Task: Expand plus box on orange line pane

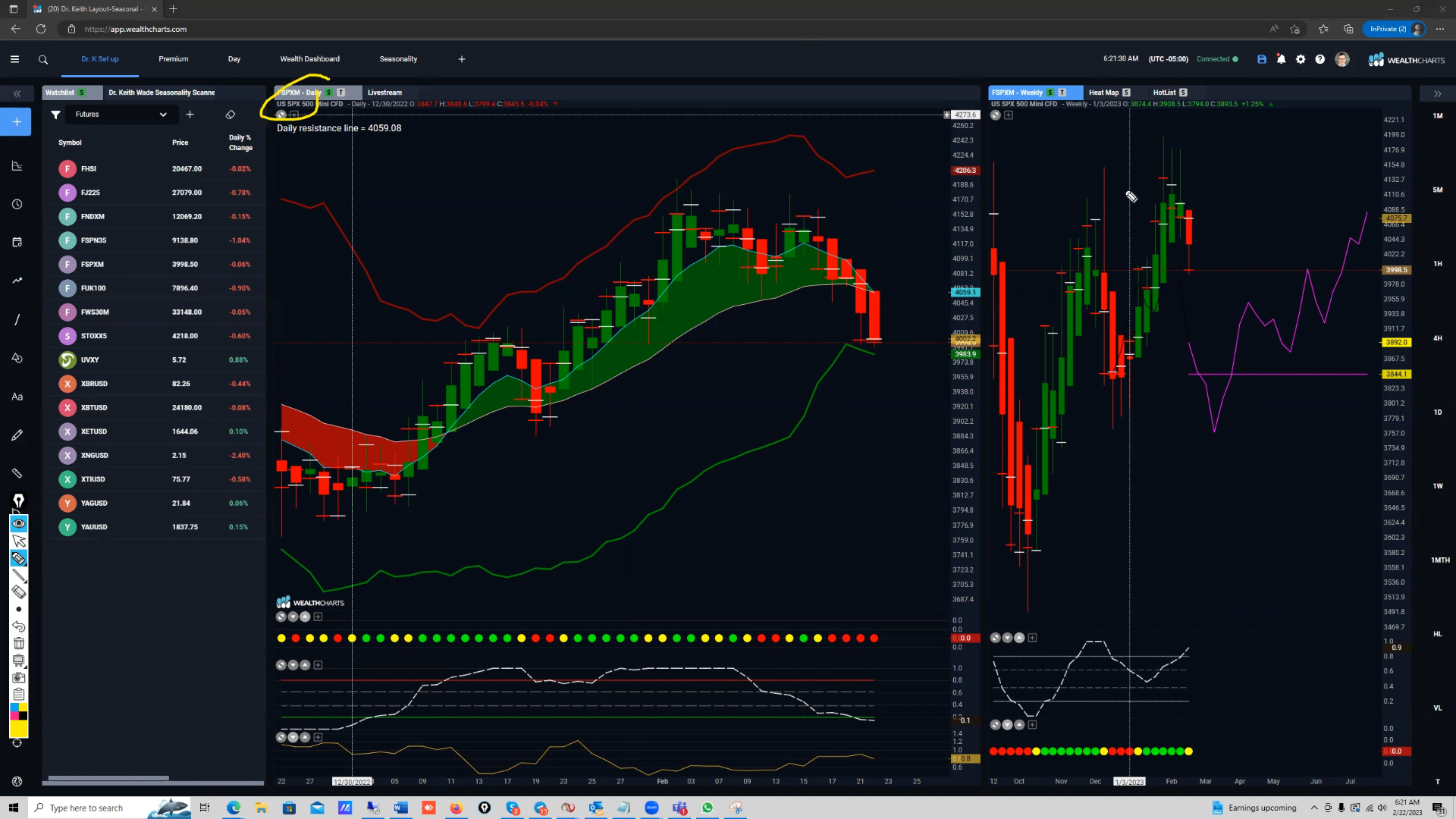Action: tap(318, 737)
